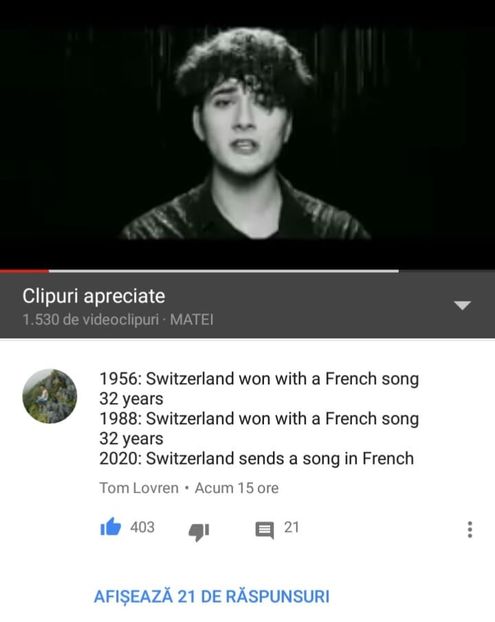495x622 pixels.
Task: Open MATEI channel name in playlist bar
Action: tap(192, 319)
